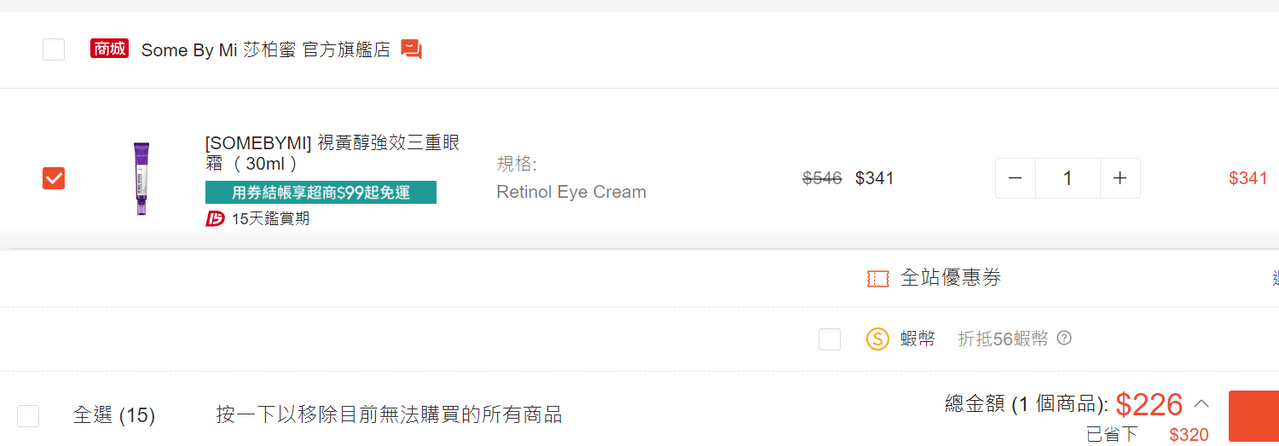Enable the 蝦幣 coin discount checkbox
This screenshot has height=446, width=1279.
coord(829,339)
